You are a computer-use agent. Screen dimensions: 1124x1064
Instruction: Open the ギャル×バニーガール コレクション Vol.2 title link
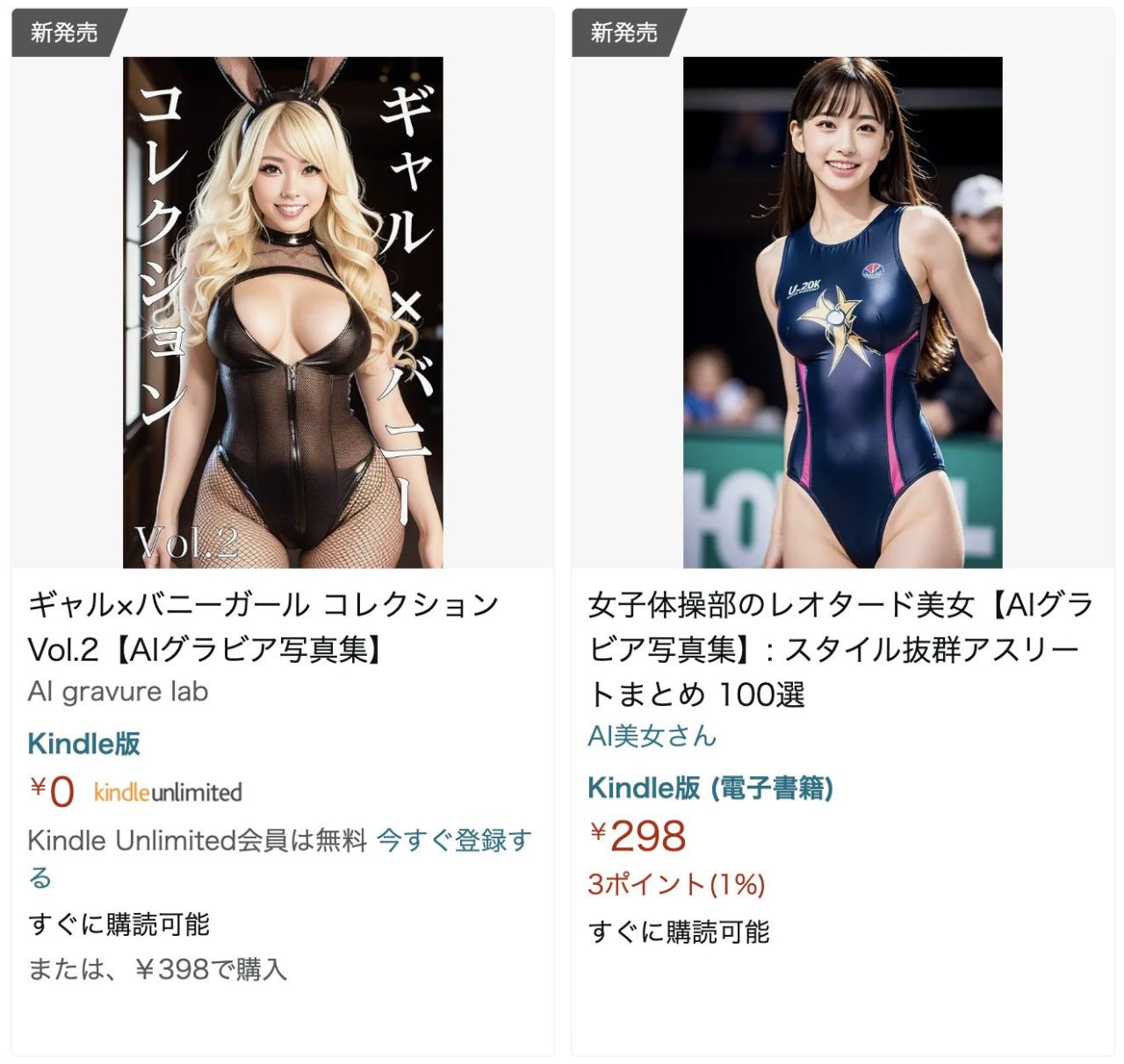(x=263, y=627)
